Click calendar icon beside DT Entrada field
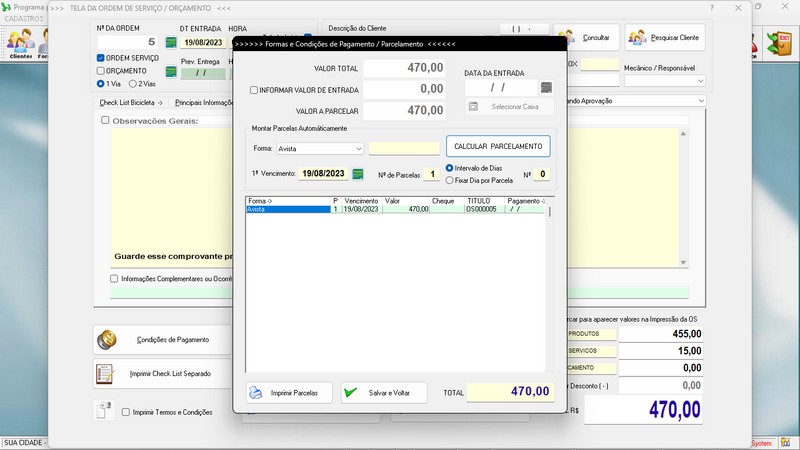 (170, 42)
